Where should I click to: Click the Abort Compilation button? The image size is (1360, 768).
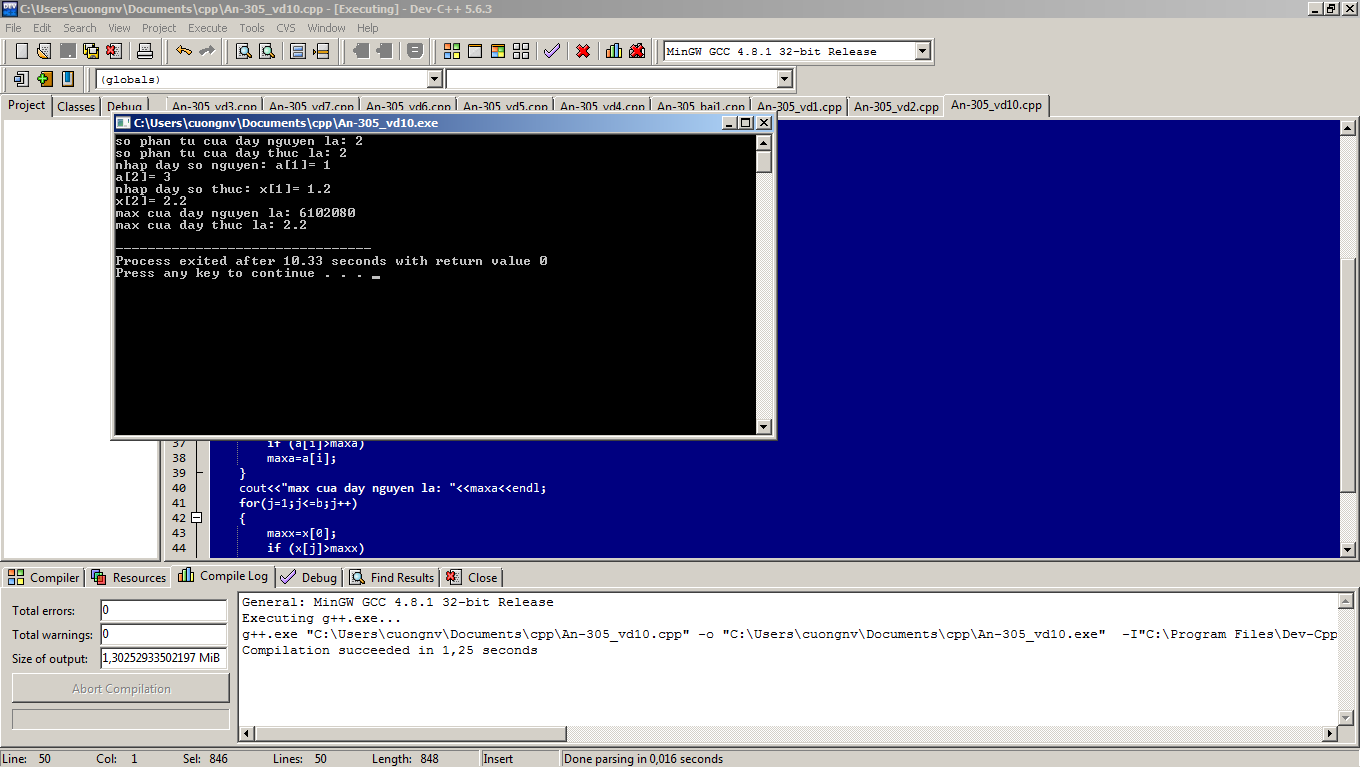tap(121, 688)
